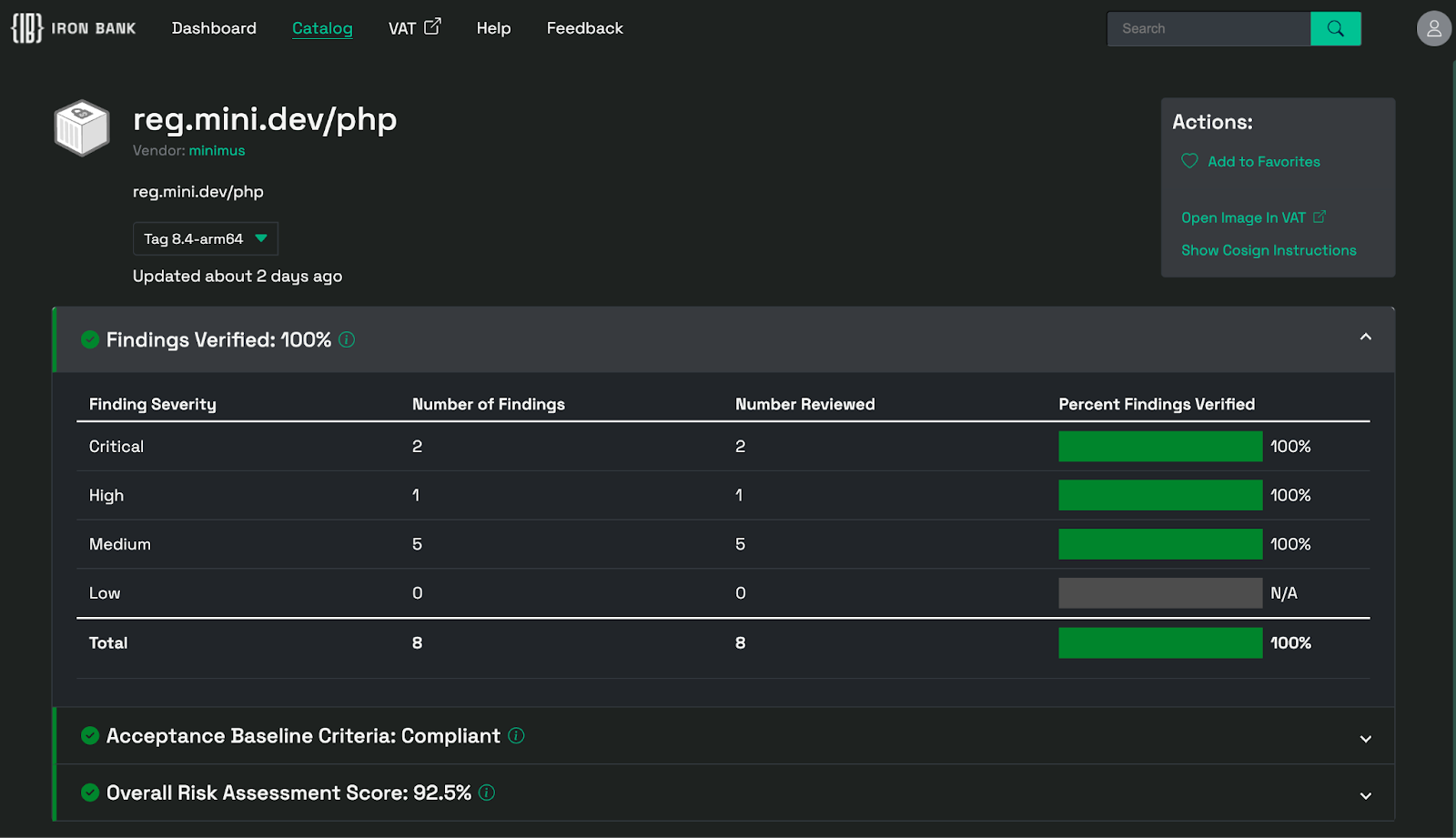
Task: Click the Low row grey N/A bar
Action: point(1160,593)
